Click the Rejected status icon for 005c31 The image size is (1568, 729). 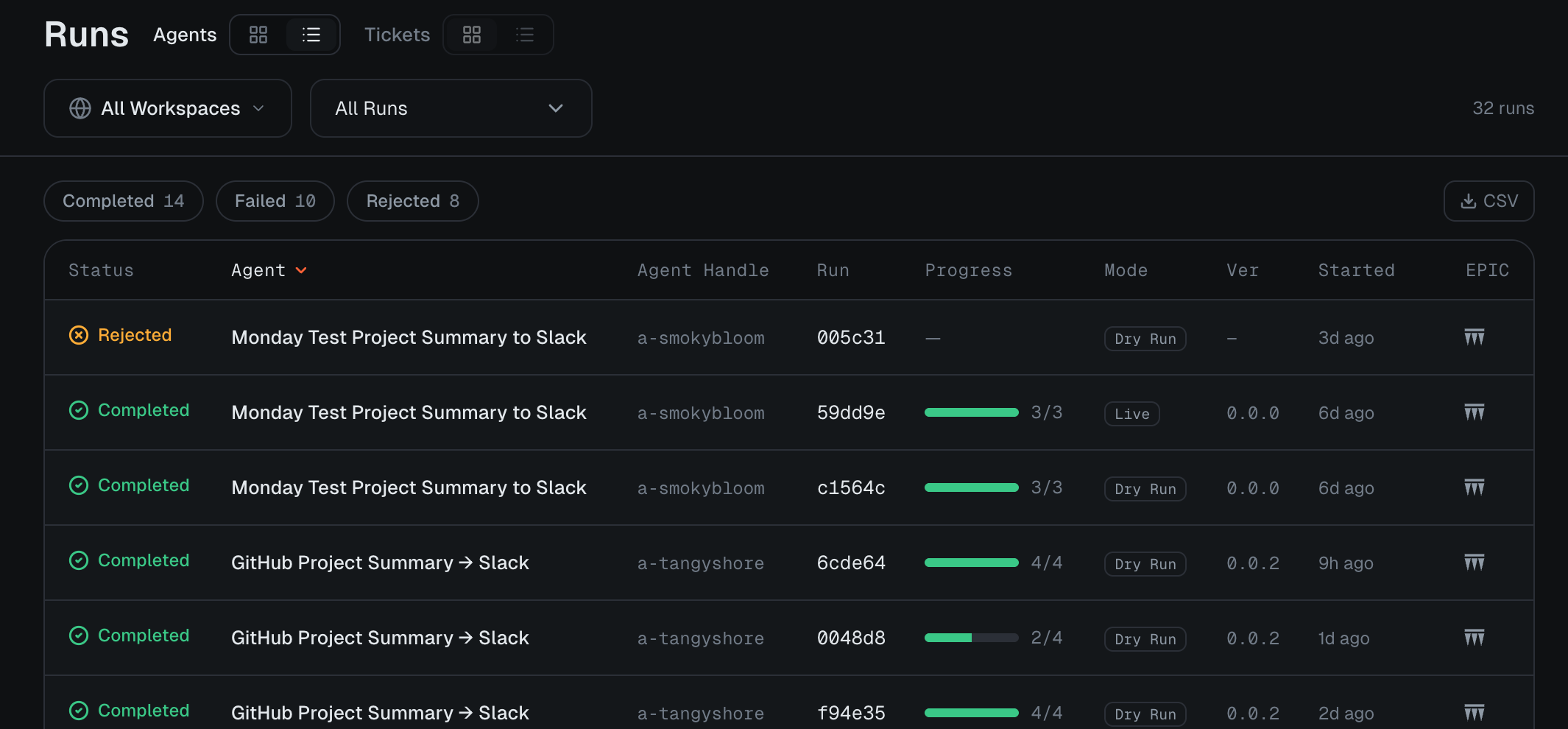[79, 335]
